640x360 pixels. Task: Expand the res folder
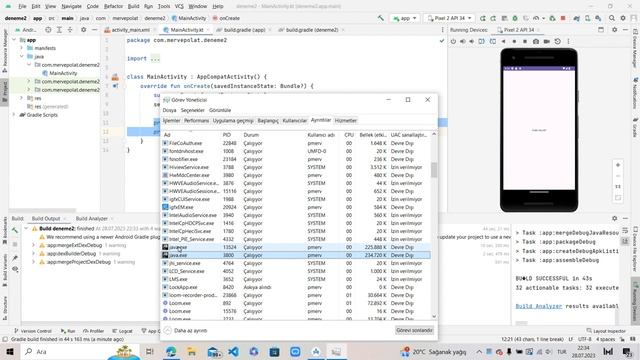click(22, 98)
